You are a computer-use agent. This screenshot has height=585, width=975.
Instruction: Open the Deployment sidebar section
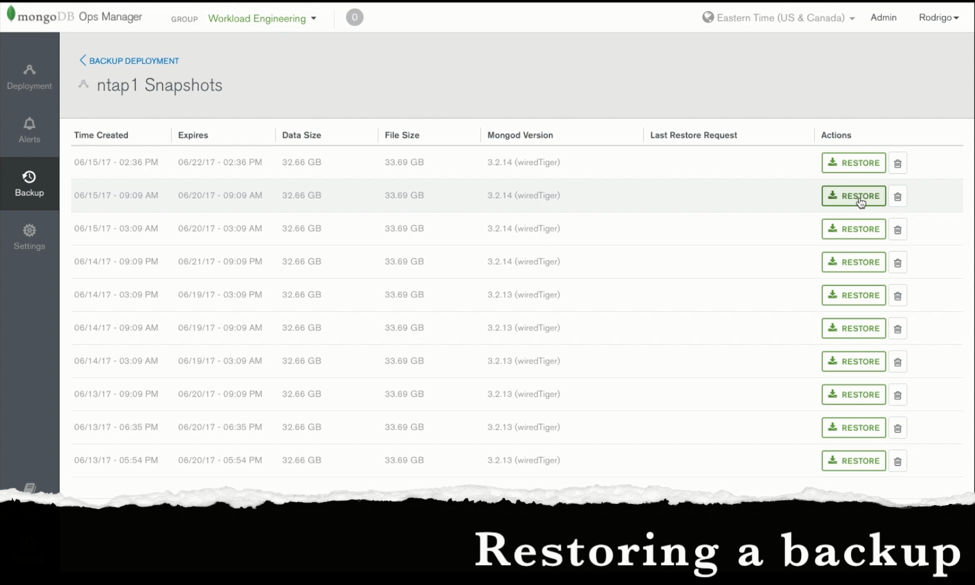[x=29, y=77]
